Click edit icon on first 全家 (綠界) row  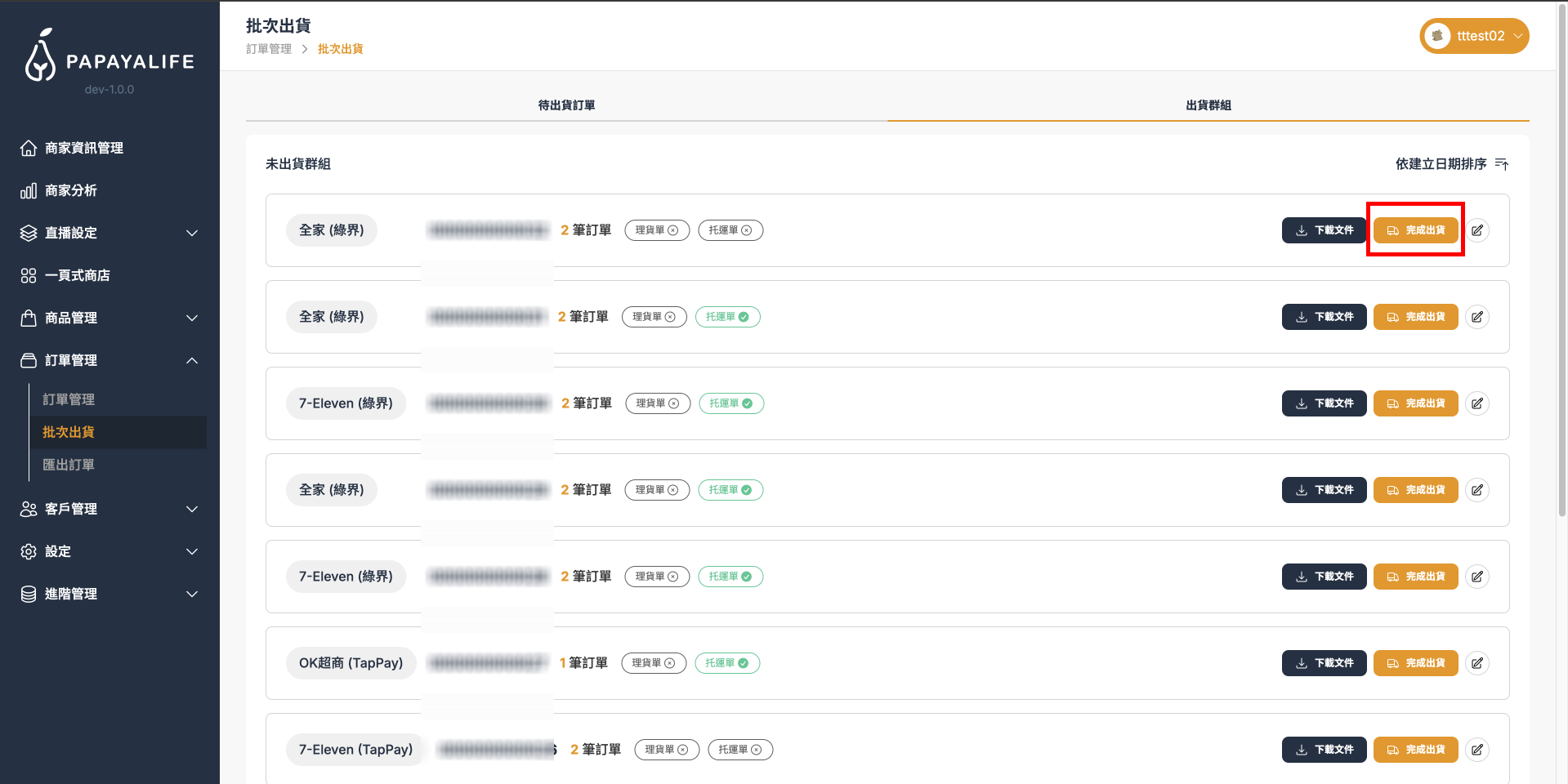[x=1476, y=230]
